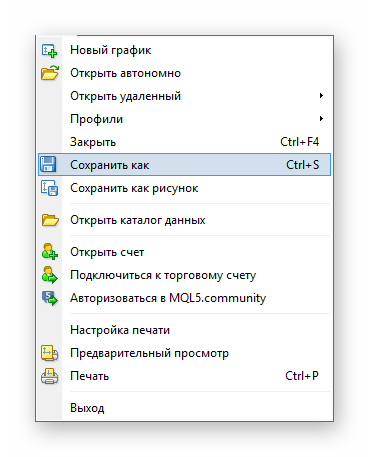
Task: Expand the Открыть удаленный submenu arrow
Action: (x=321, y=96)
